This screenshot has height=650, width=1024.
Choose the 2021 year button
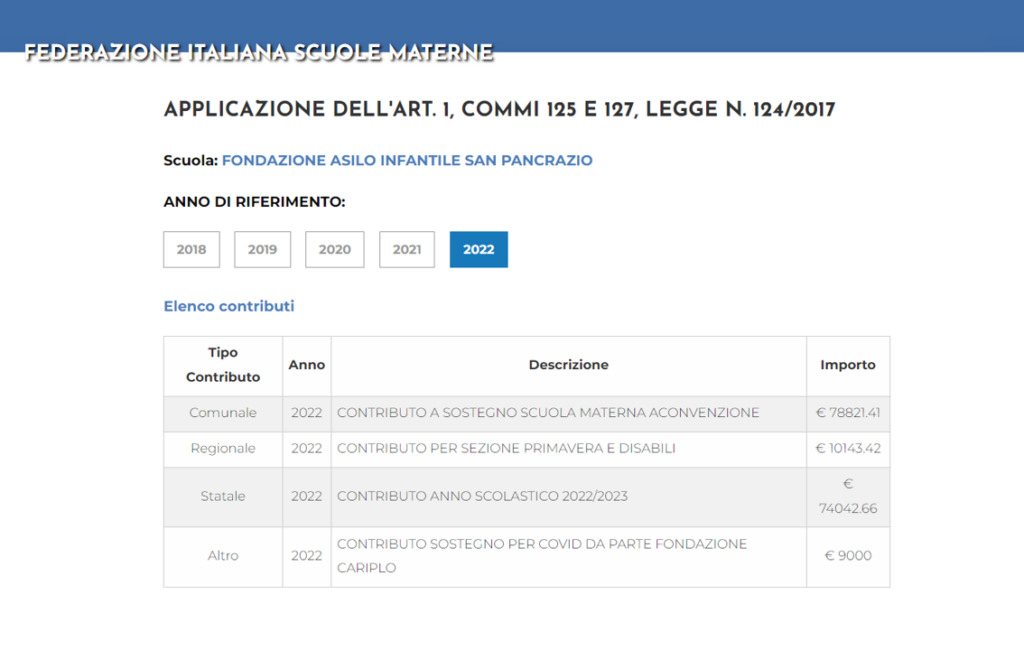pos(406,249)
